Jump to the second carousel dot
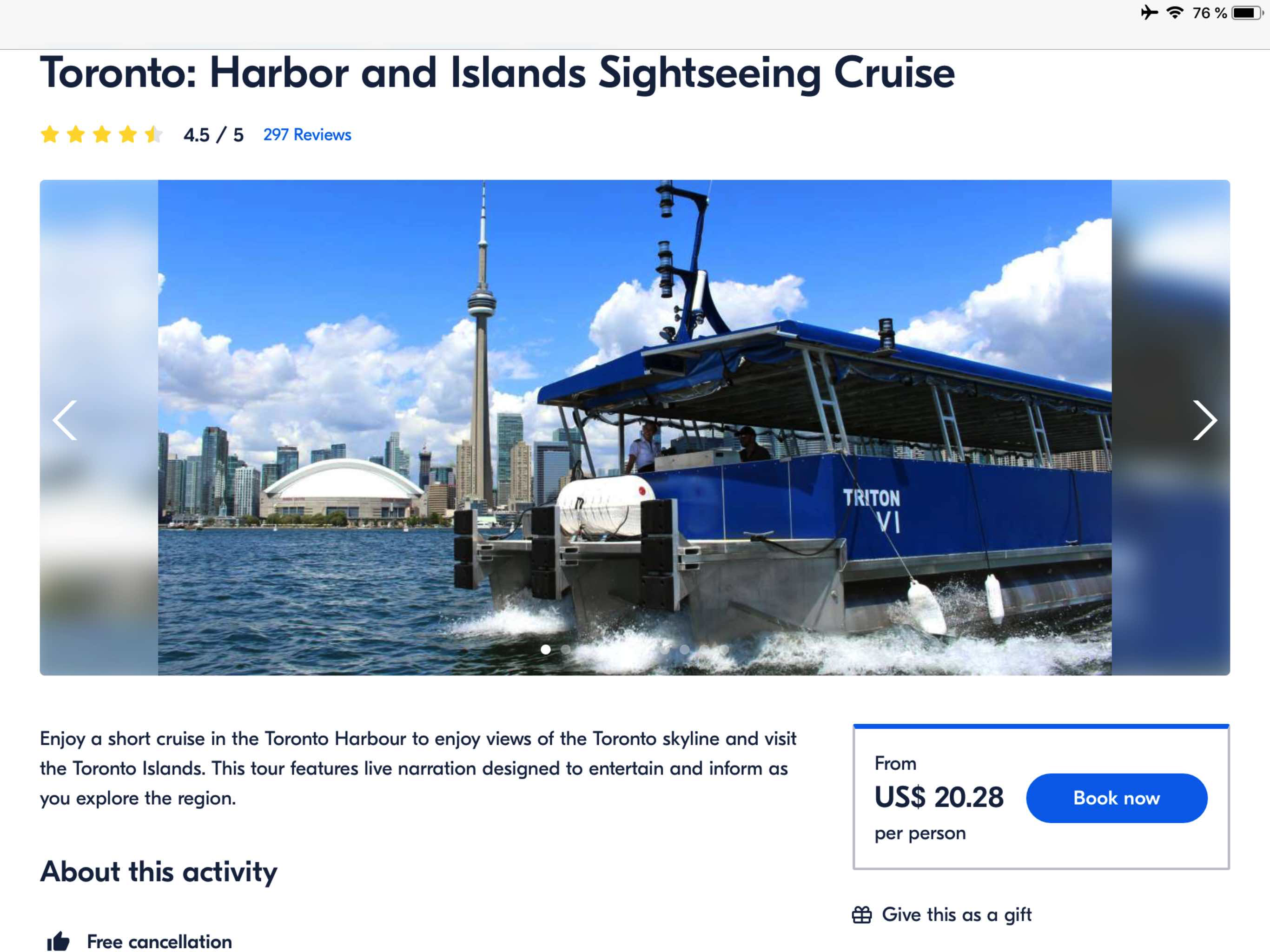Screen dimensions: 1270x952 click(566, 649)
